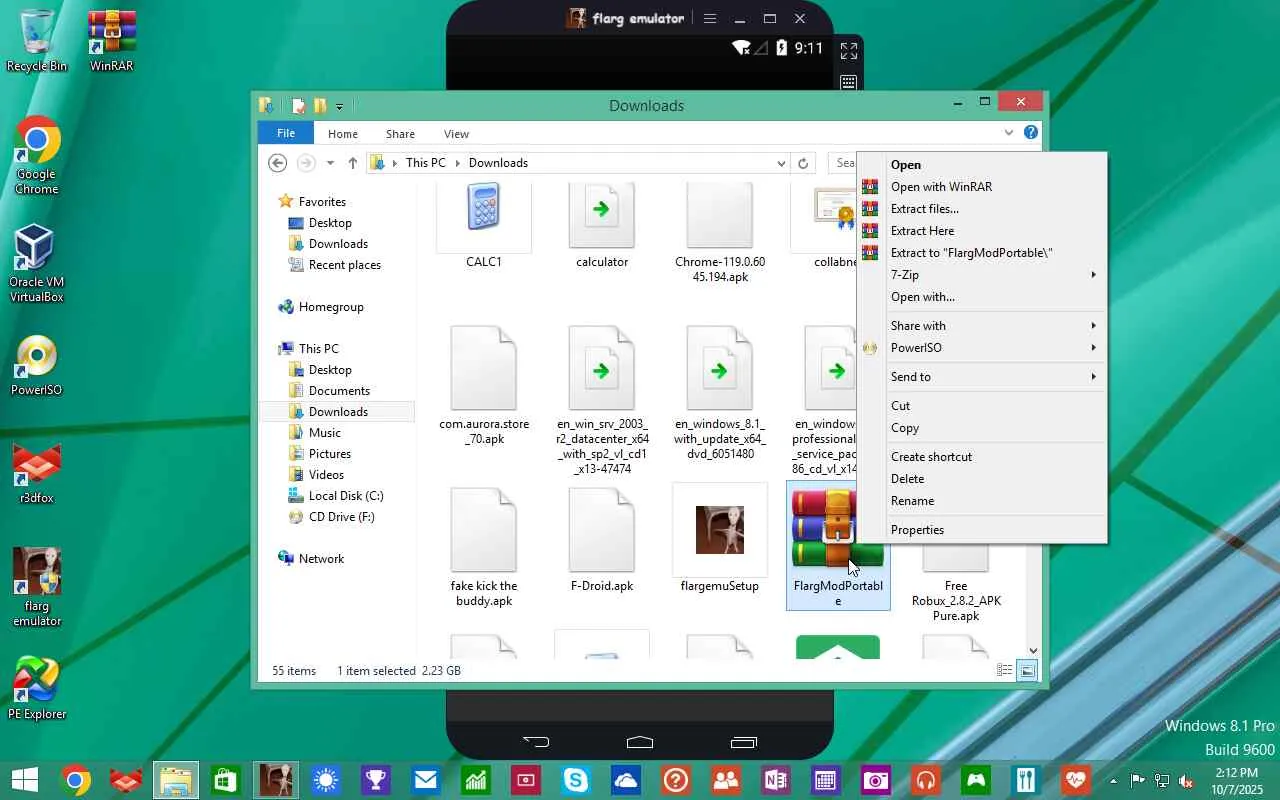The width and height of the screenshot is (1280, 800).
Task: Select the F-Droid.apk file
Action: click(602, 540)
